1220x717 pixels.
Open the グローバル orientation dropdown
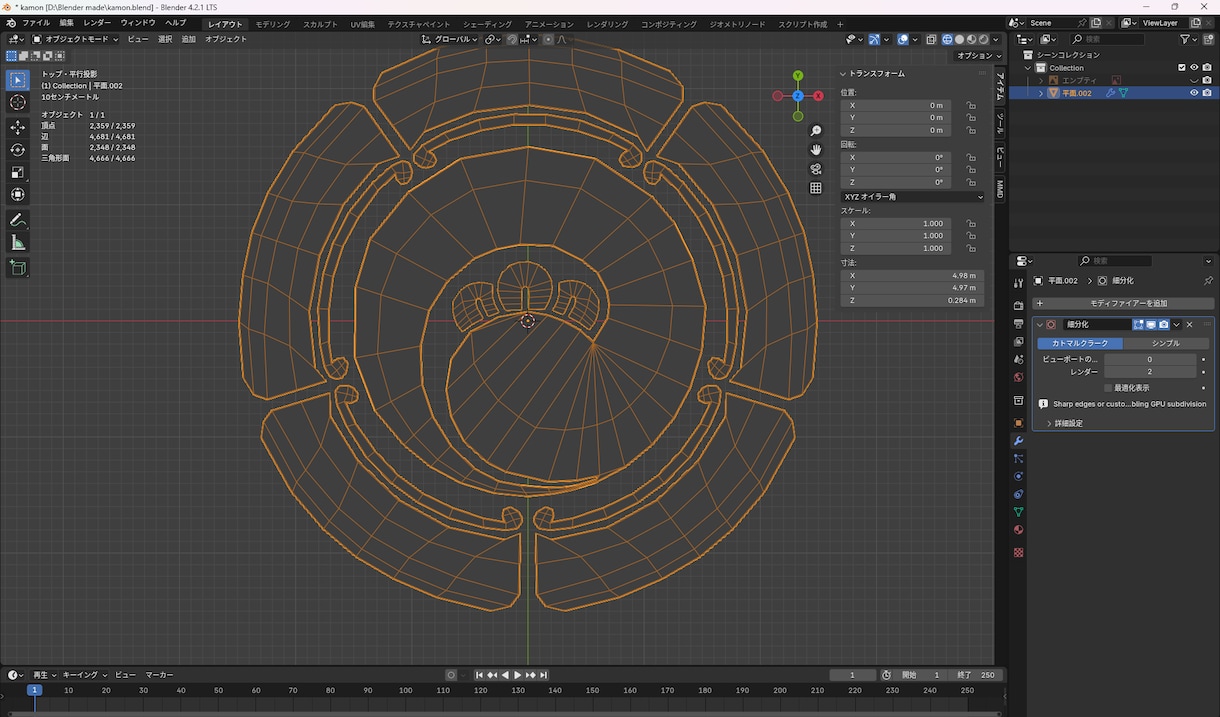point(450,39)
